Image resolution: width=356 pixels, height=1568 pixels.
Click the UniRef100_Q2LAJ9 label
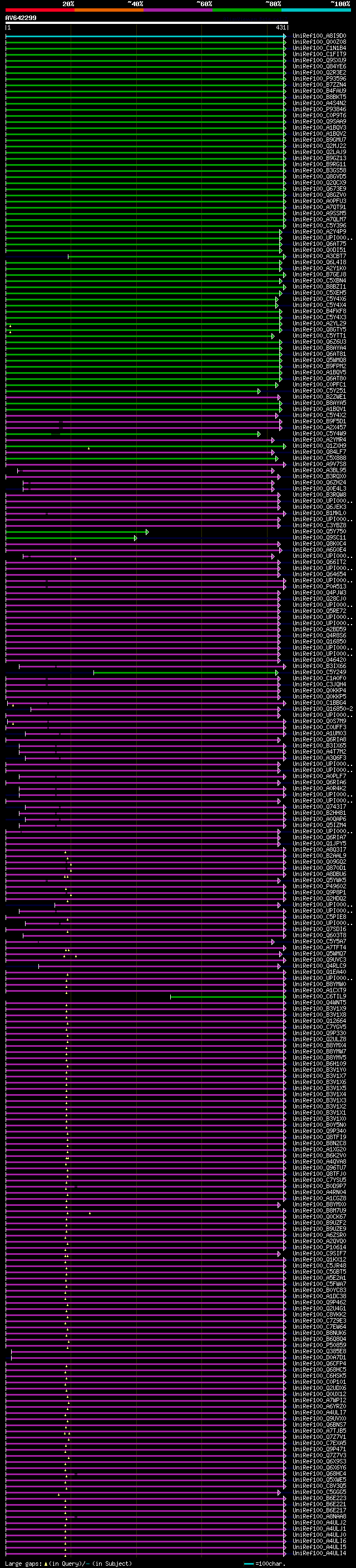319,152
